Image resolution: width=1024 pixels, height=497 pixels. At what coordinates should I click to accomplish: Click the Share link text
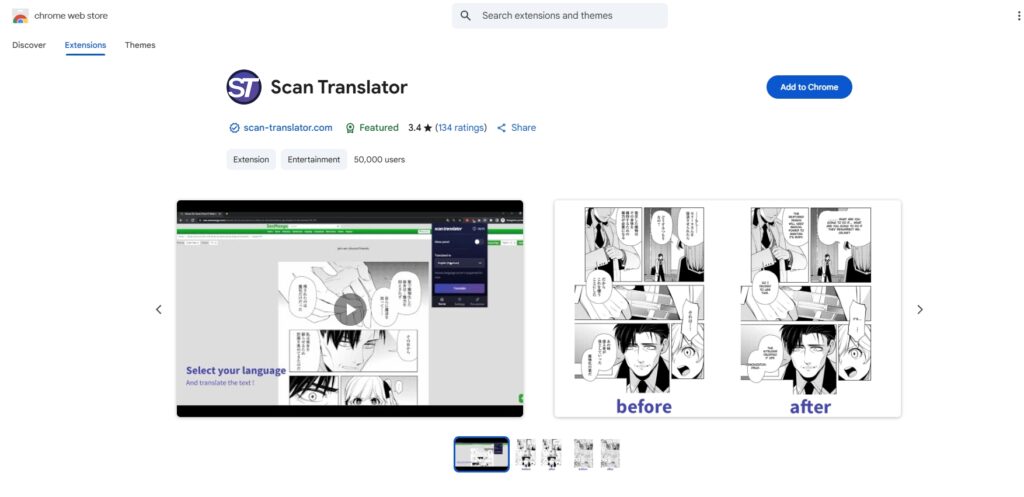524,128
